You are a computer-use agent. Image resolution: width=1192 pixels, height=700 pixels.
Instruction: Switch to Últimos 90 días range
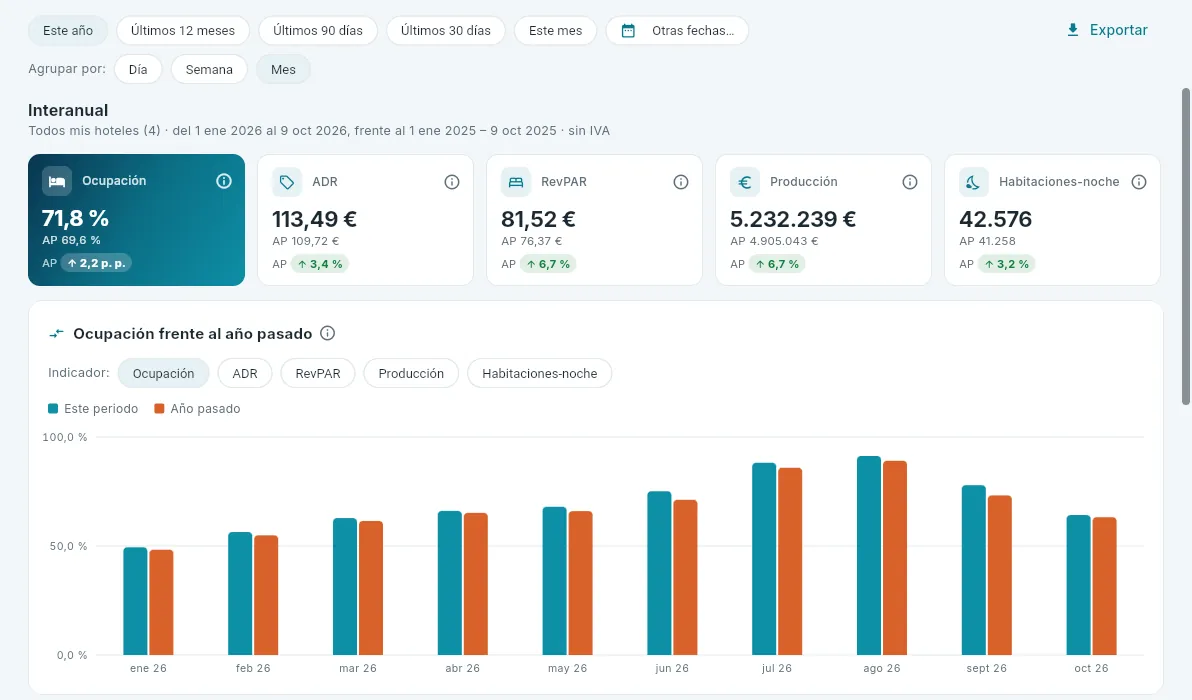pyautogui.click(x=318, y=30)
